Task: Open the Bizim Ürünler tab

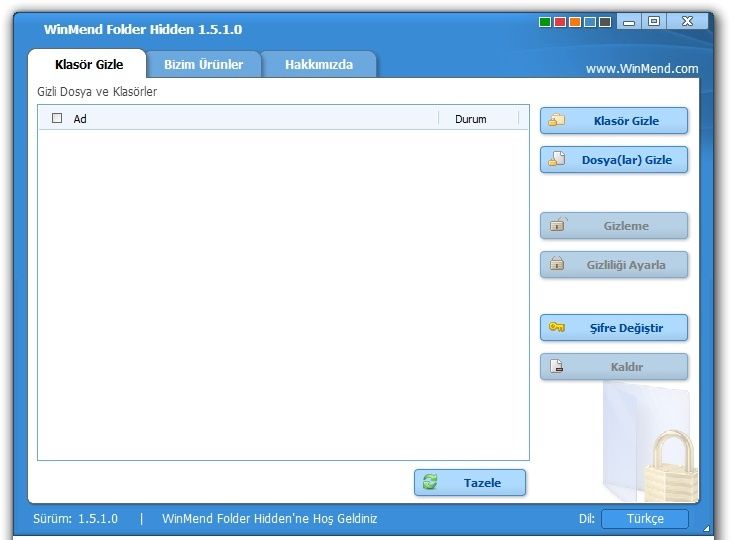Action: pyautogui.click(x=203, y=64)
